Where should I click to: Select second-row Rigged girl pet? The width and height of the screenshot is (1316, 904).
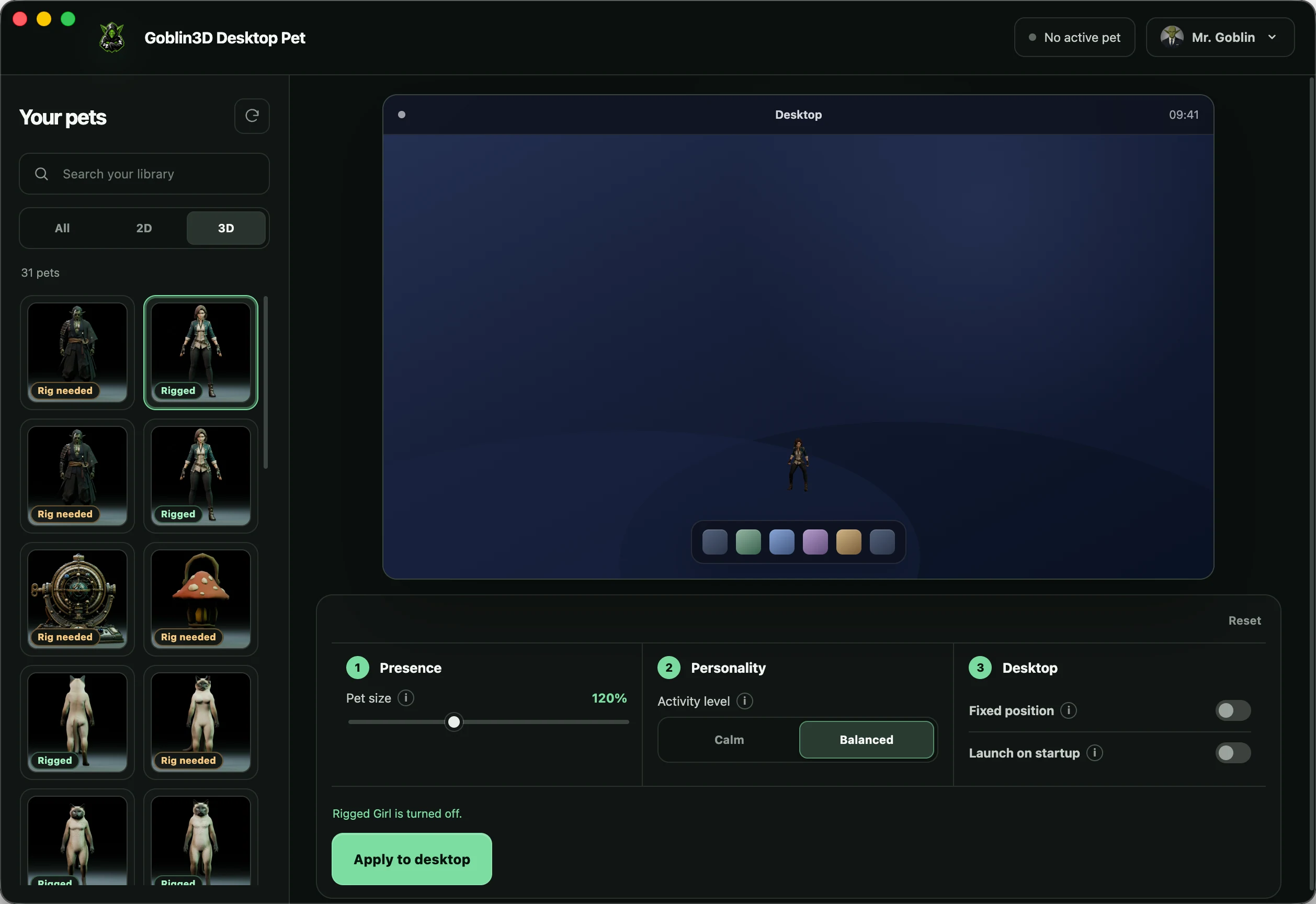200,476
